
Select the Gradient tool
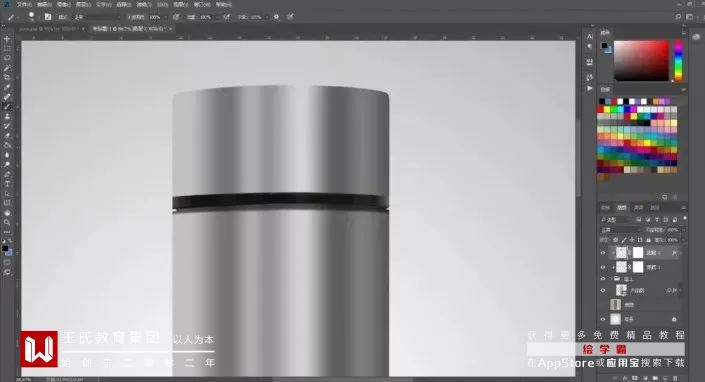click(7, 145)
